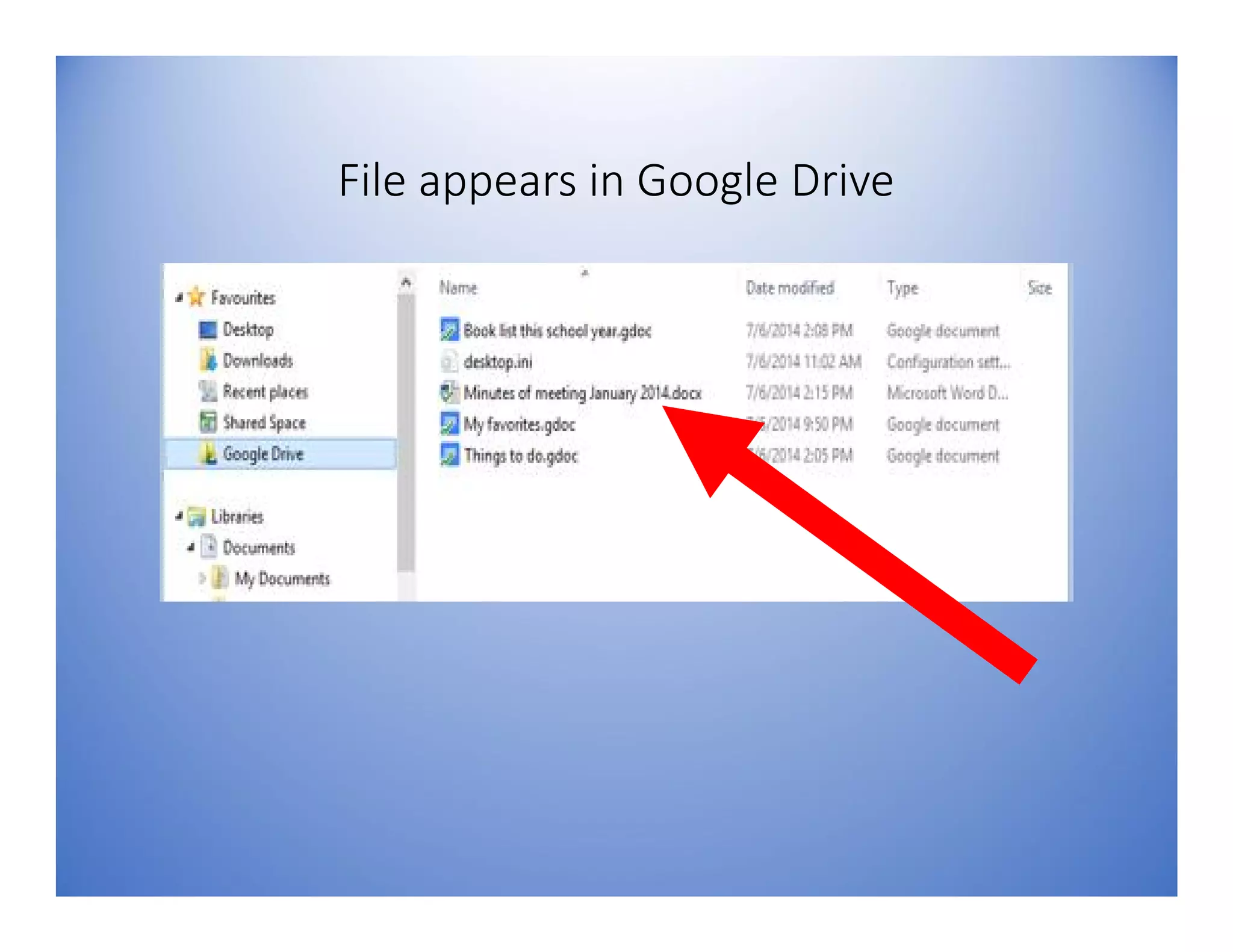1233x952 pixels.
Task: Open Documents under Libraries
Action: coord(259,548)
